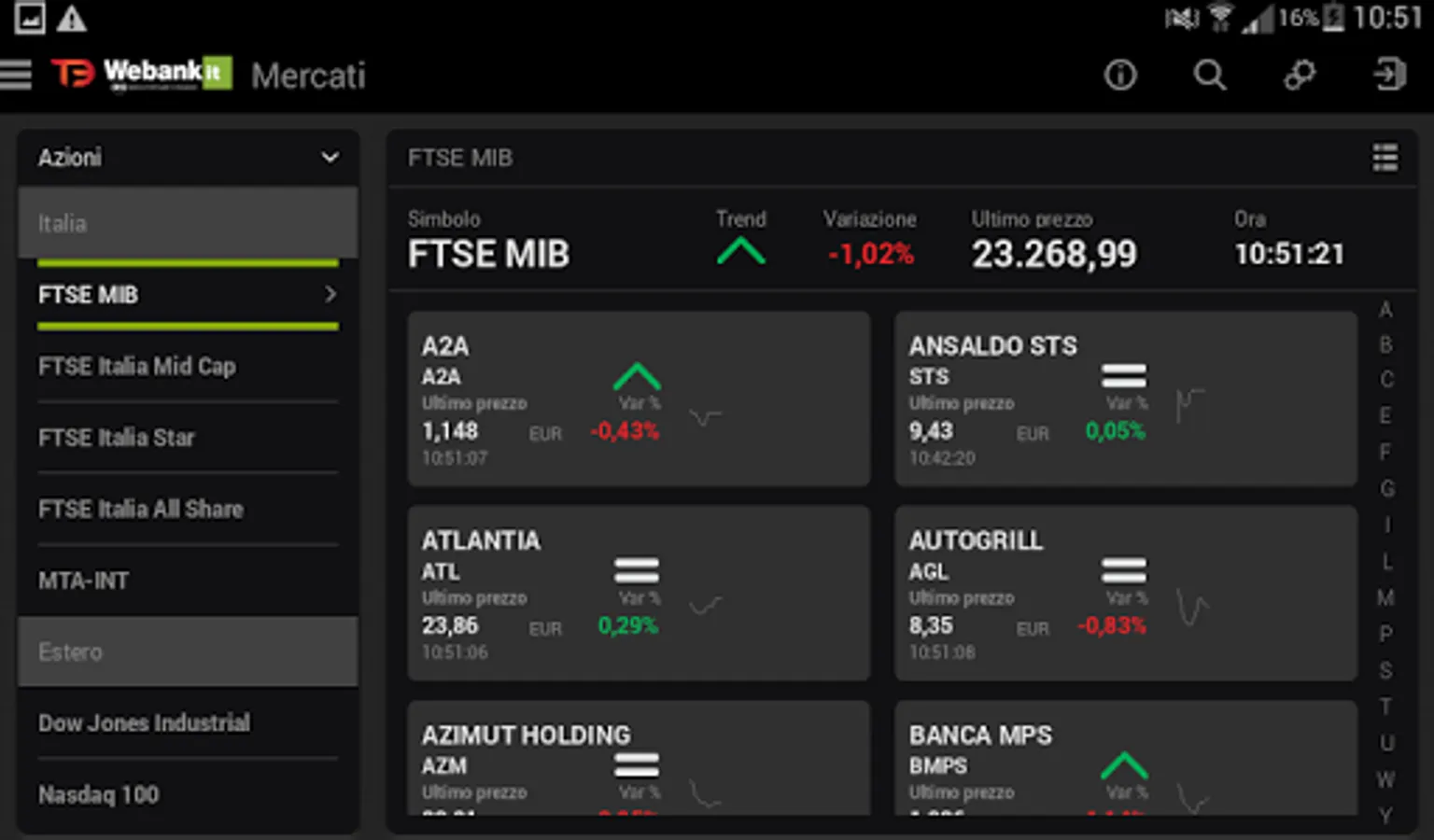Select FTSE Italia All Share index

[188, 509]
